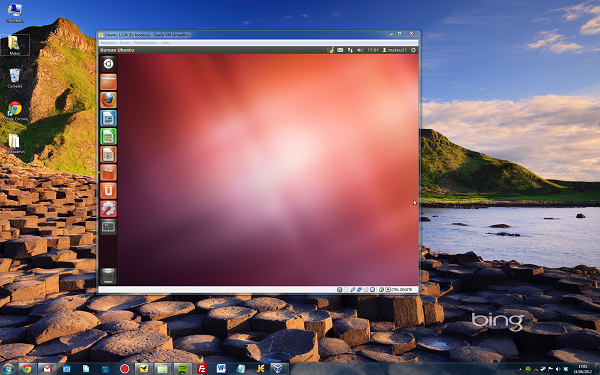This screenshot has height=375, width=600.
Task: Click the Ubuntu messaging envelope indicator
Action: tap(340, 50)
